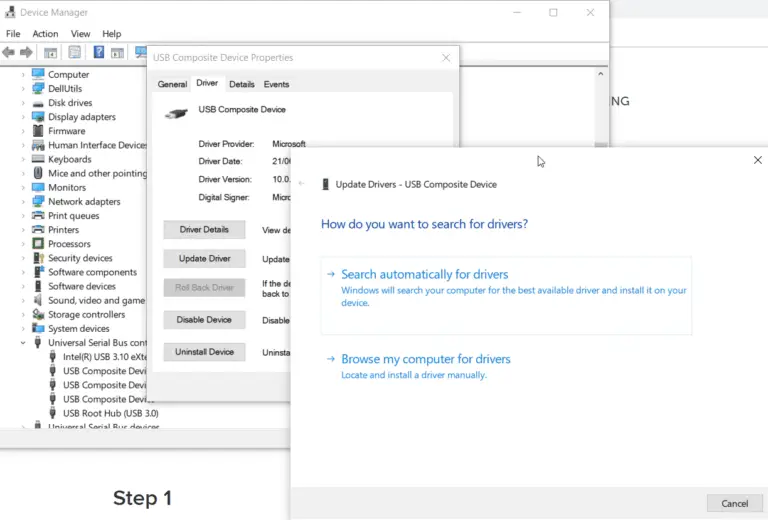Click the scrollbar up arrow in Device Manager
The width and height of the screenshot is (768, 520).
pos(600,74)
